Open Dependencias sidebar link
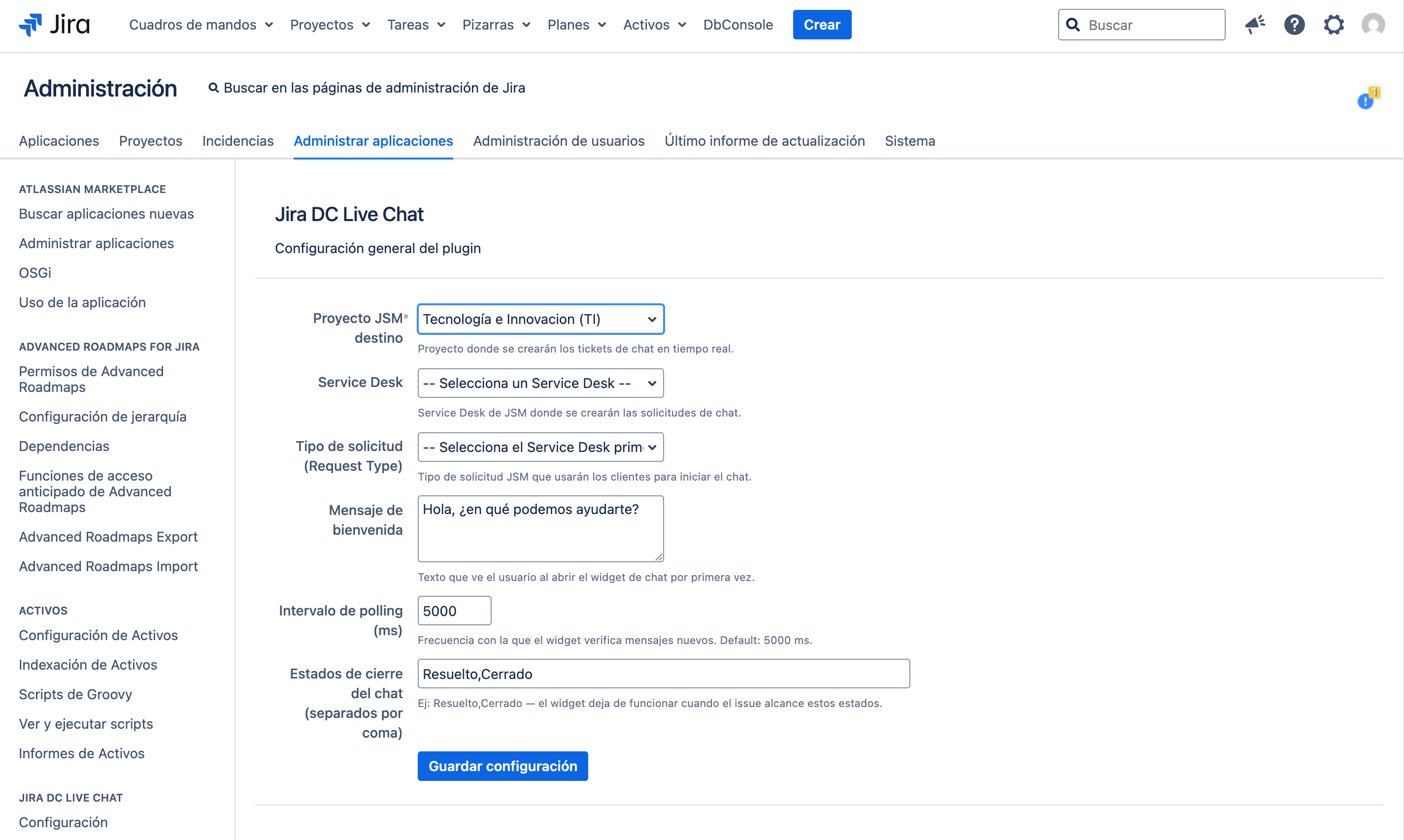Image resolution: width=1404 pixels, height=840 pixels. pos(64,446)
